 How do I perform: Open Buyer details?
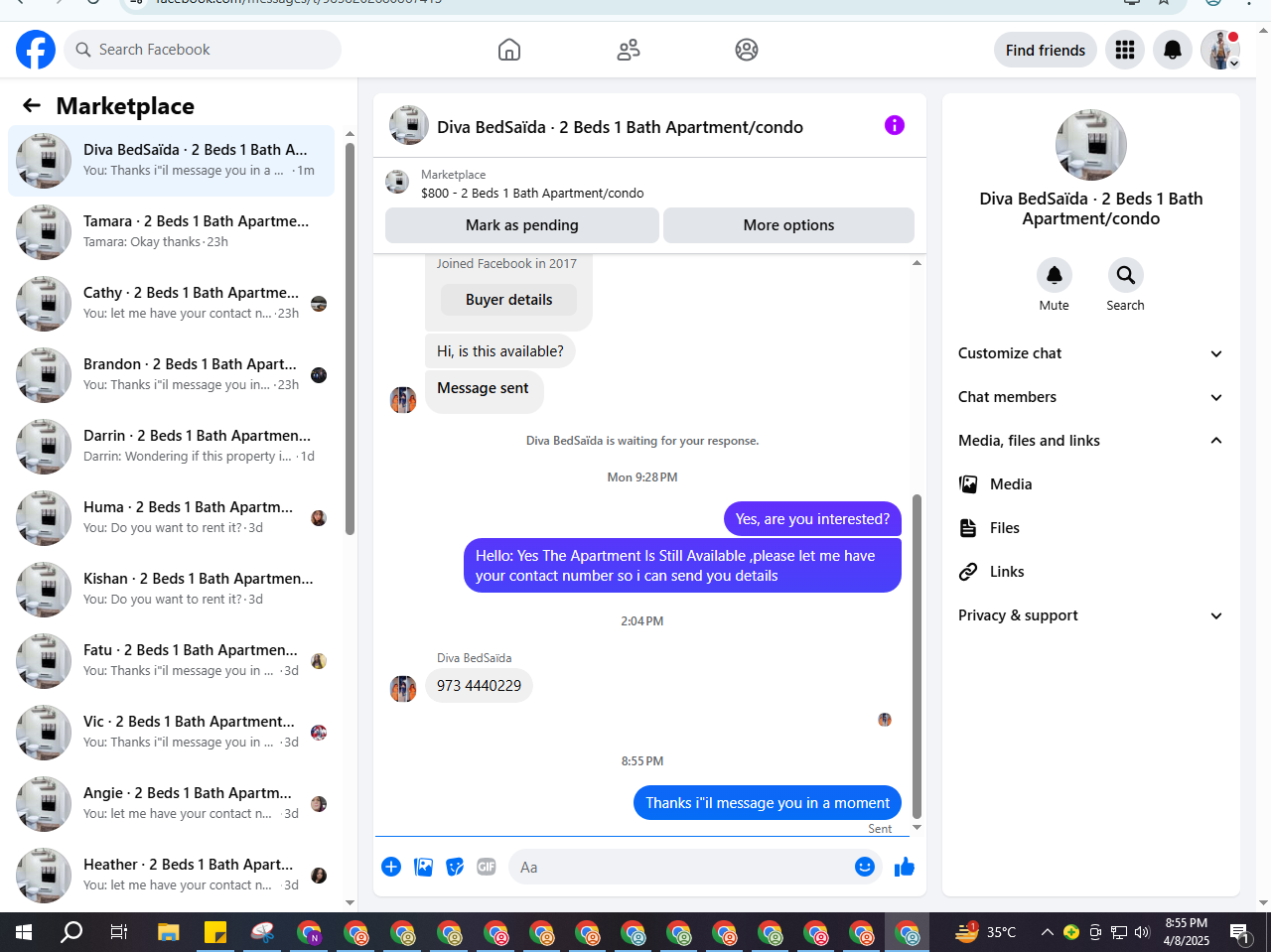509,300
